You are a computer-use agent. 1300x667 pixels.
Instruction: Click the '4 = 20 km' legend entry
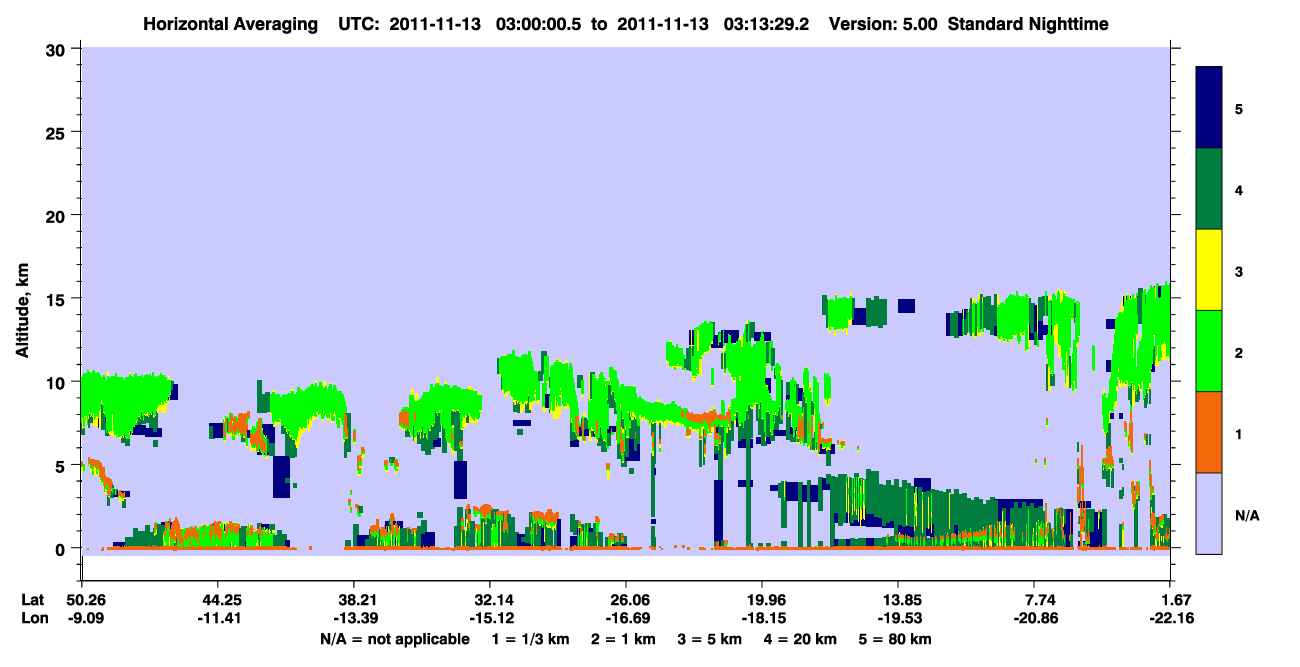point(801,639)
